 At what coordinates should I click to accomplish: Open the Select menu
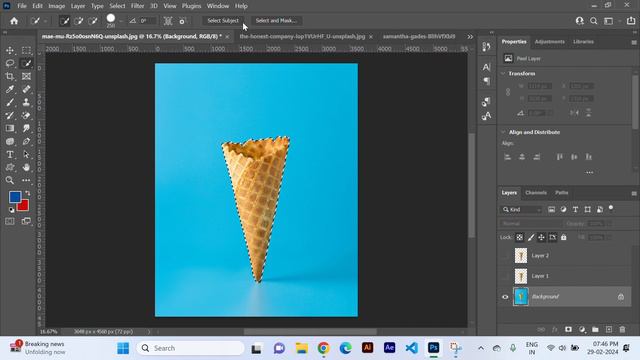click(117, 6)
